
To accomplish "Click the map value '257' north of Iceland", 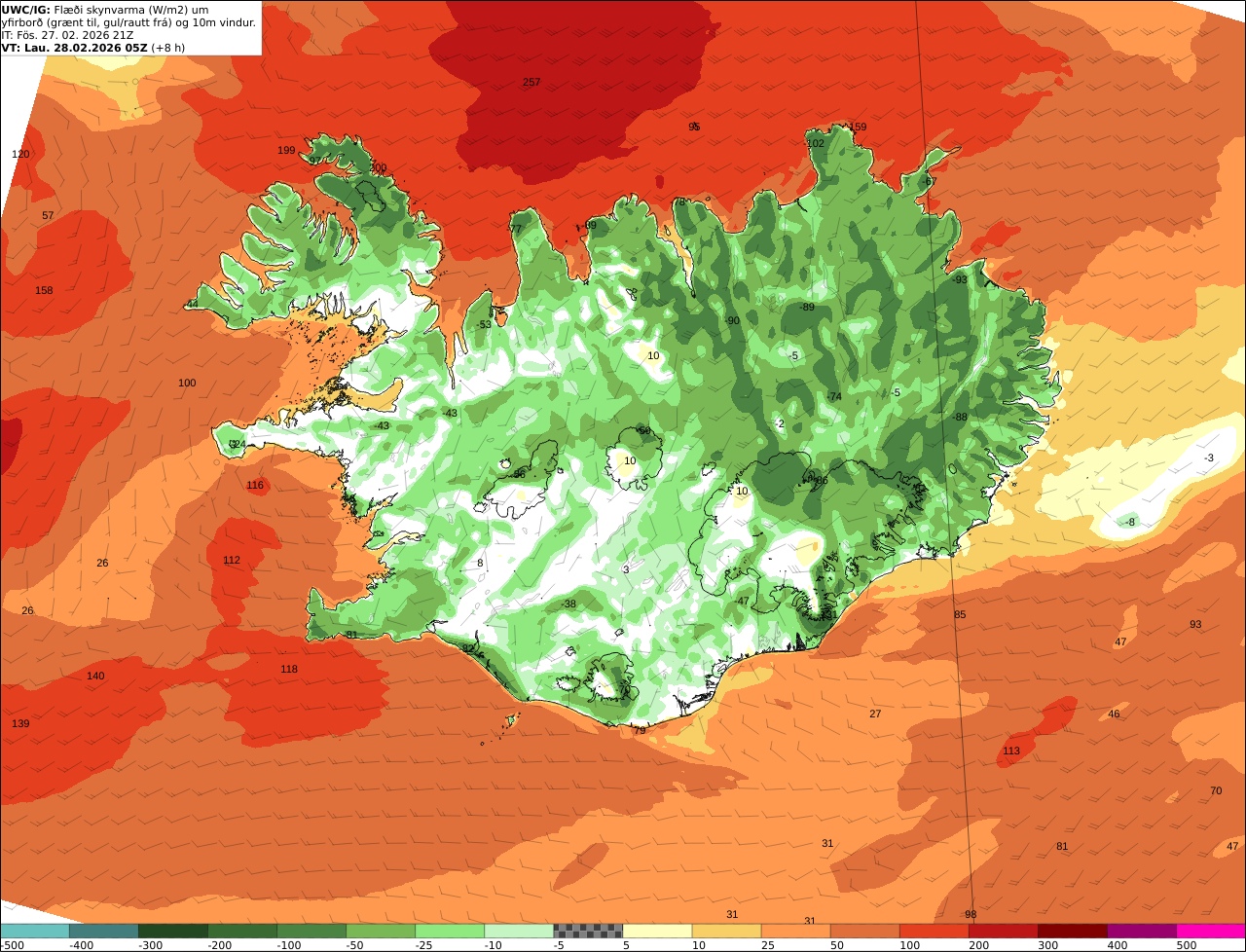I will [x=531, y=82].
